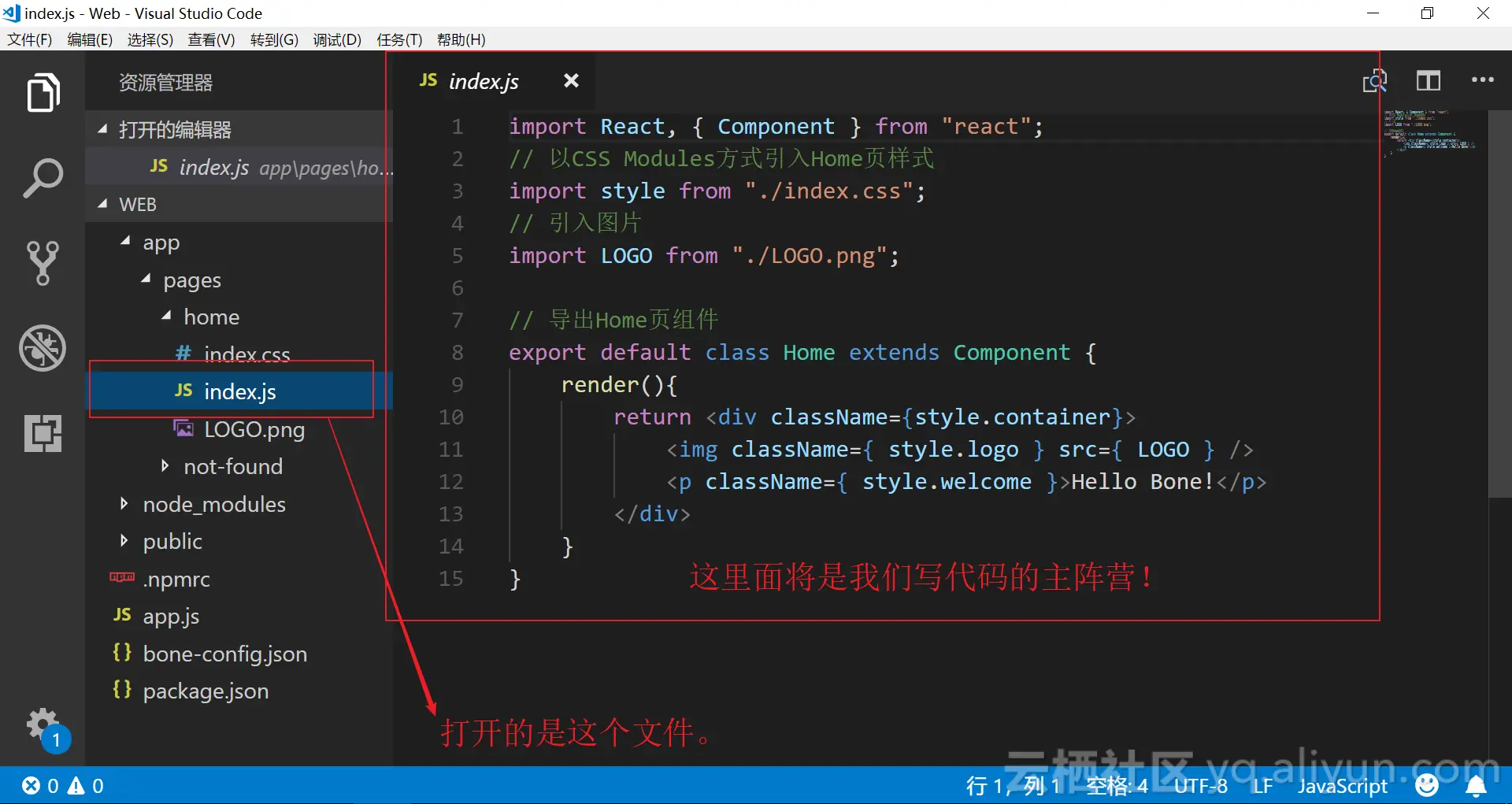Open LOGO.png in the file tree
Viewport: 1512px width, 804px height.
click(x=239, y=428)
